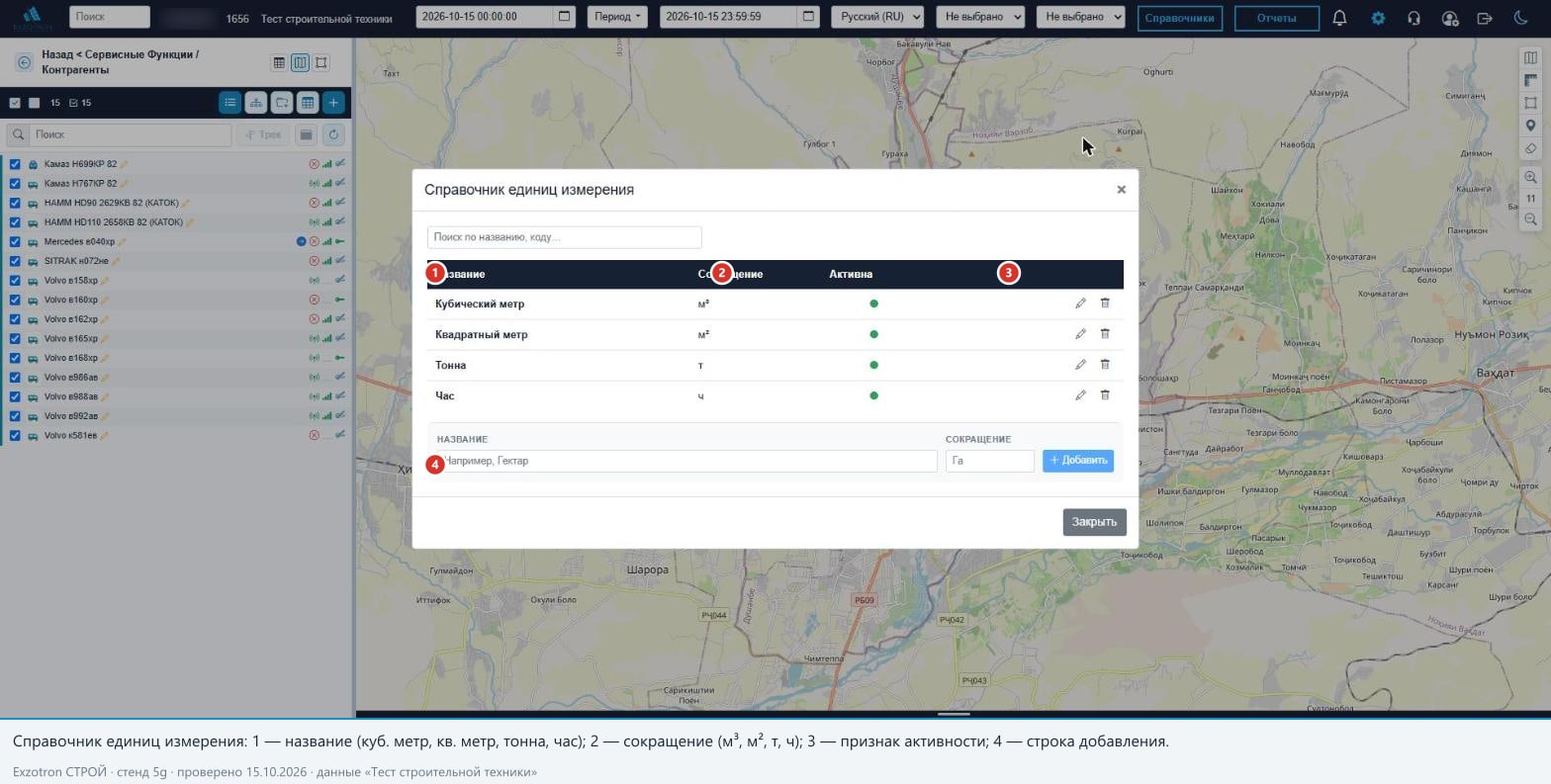This screenshot has height=784, width=1551.
Task: Refresh the vehicle list
Action: point(333,134)
